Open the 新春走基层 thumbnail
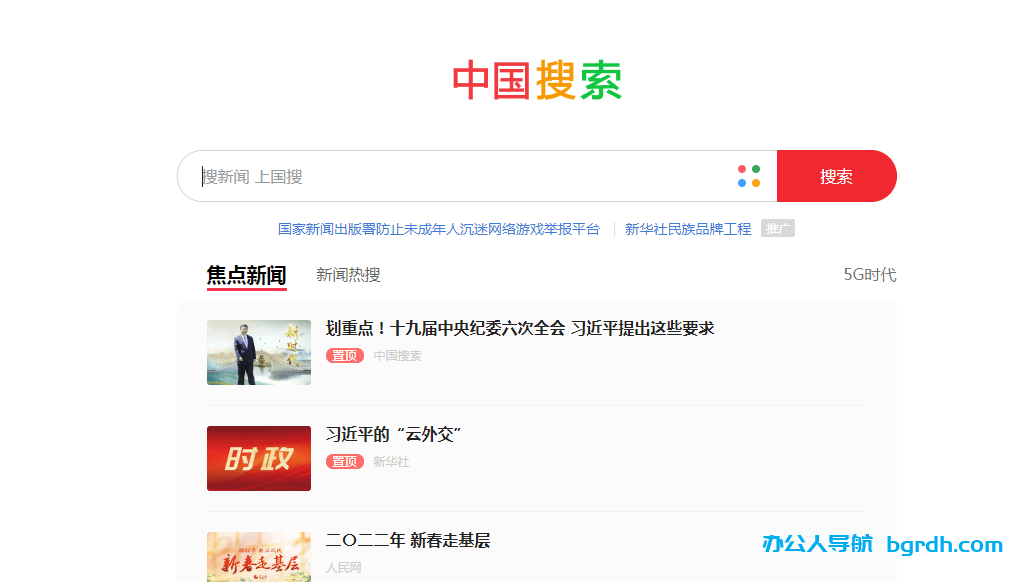Screen dimensions: 1029x582 coord(259,557)
